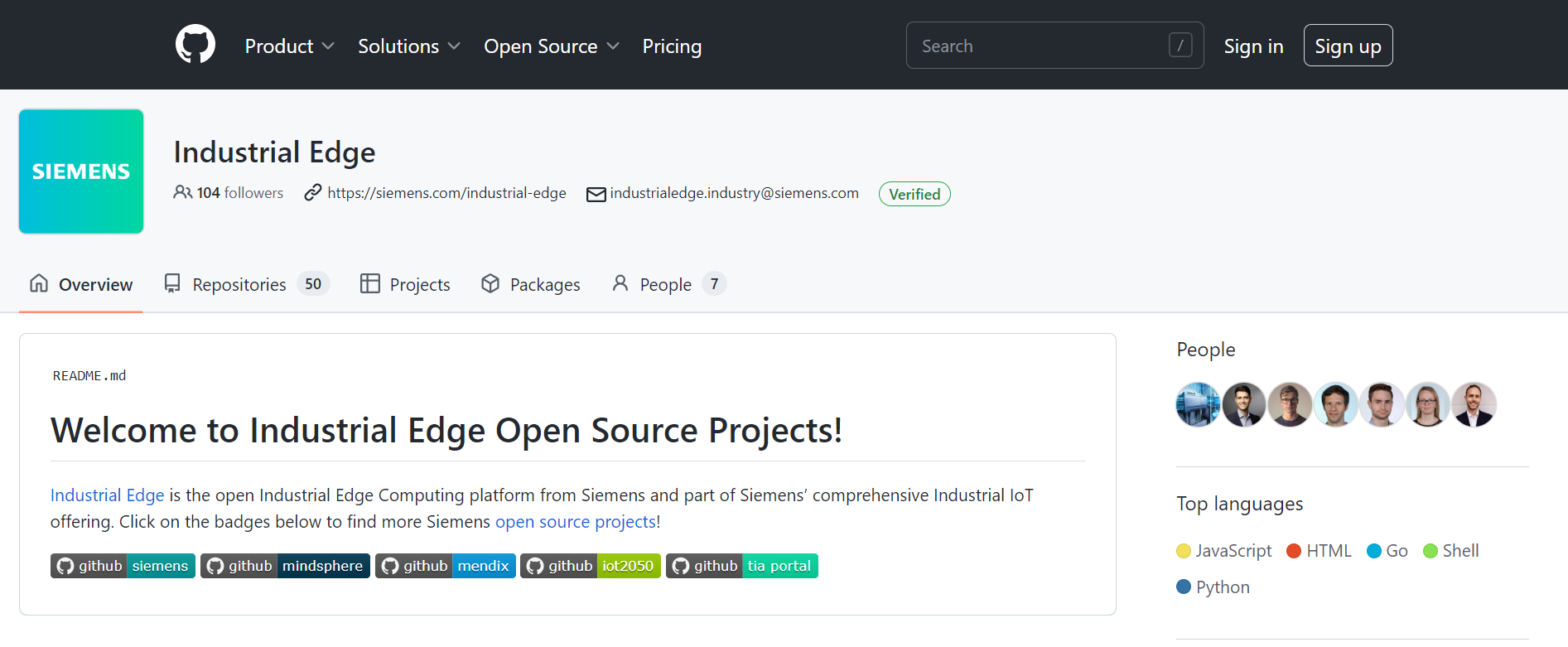Open the github tia portal badge
The height and width of the screenshot is (647, 1568).
coord(742,566)
